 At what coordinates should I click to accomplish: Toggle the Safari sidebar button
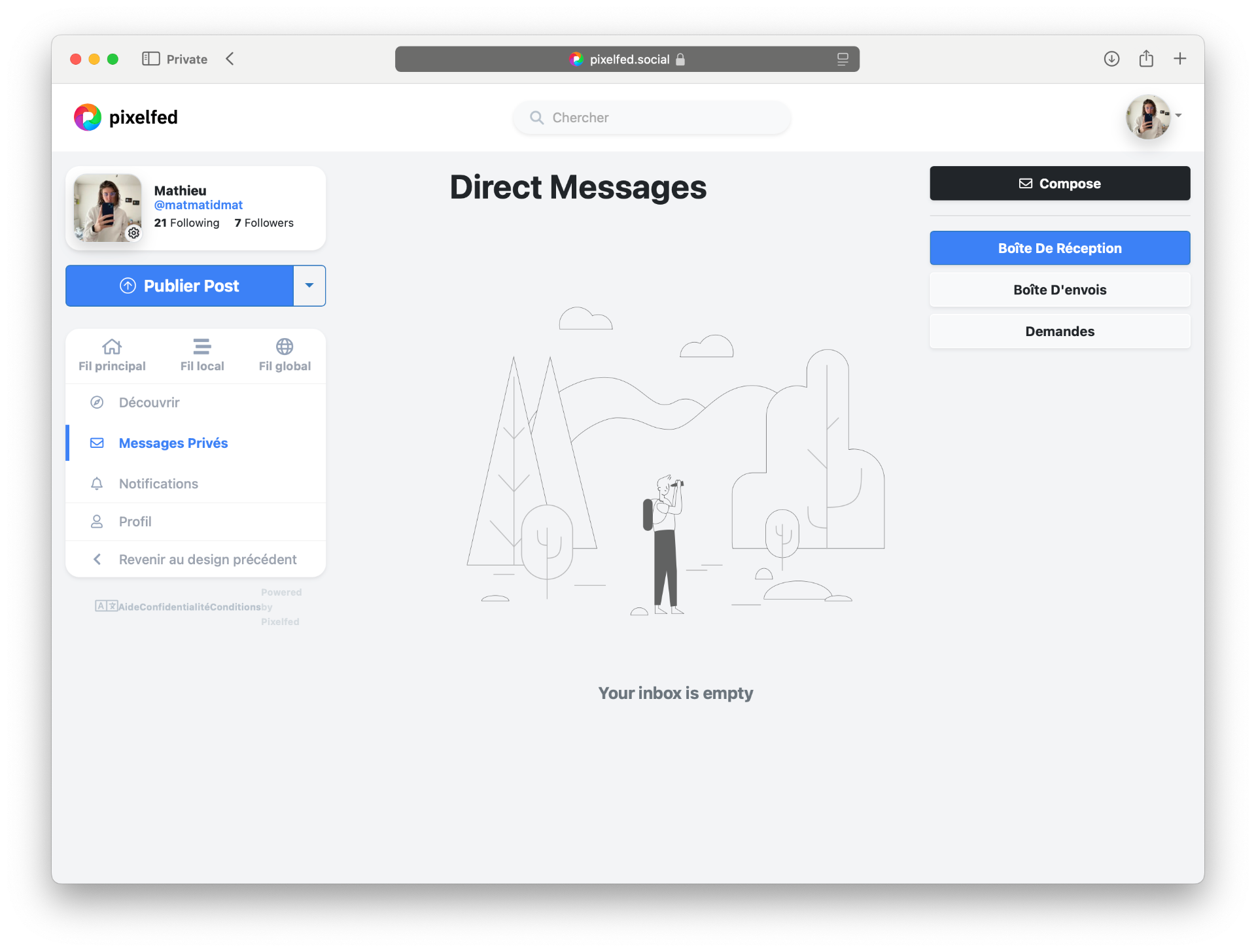151,59
